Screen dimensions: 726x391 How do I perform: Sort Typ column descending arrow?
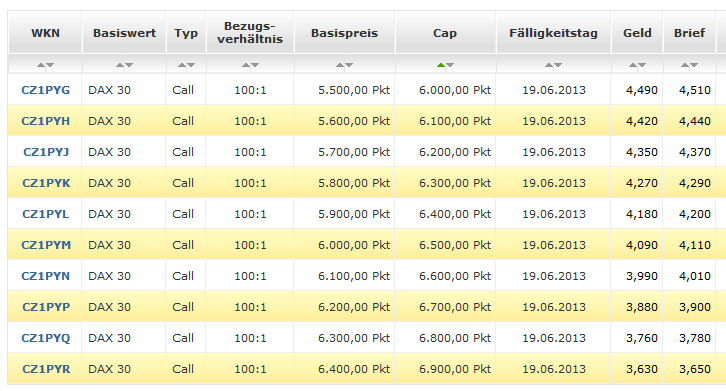(x=191, y=65)
